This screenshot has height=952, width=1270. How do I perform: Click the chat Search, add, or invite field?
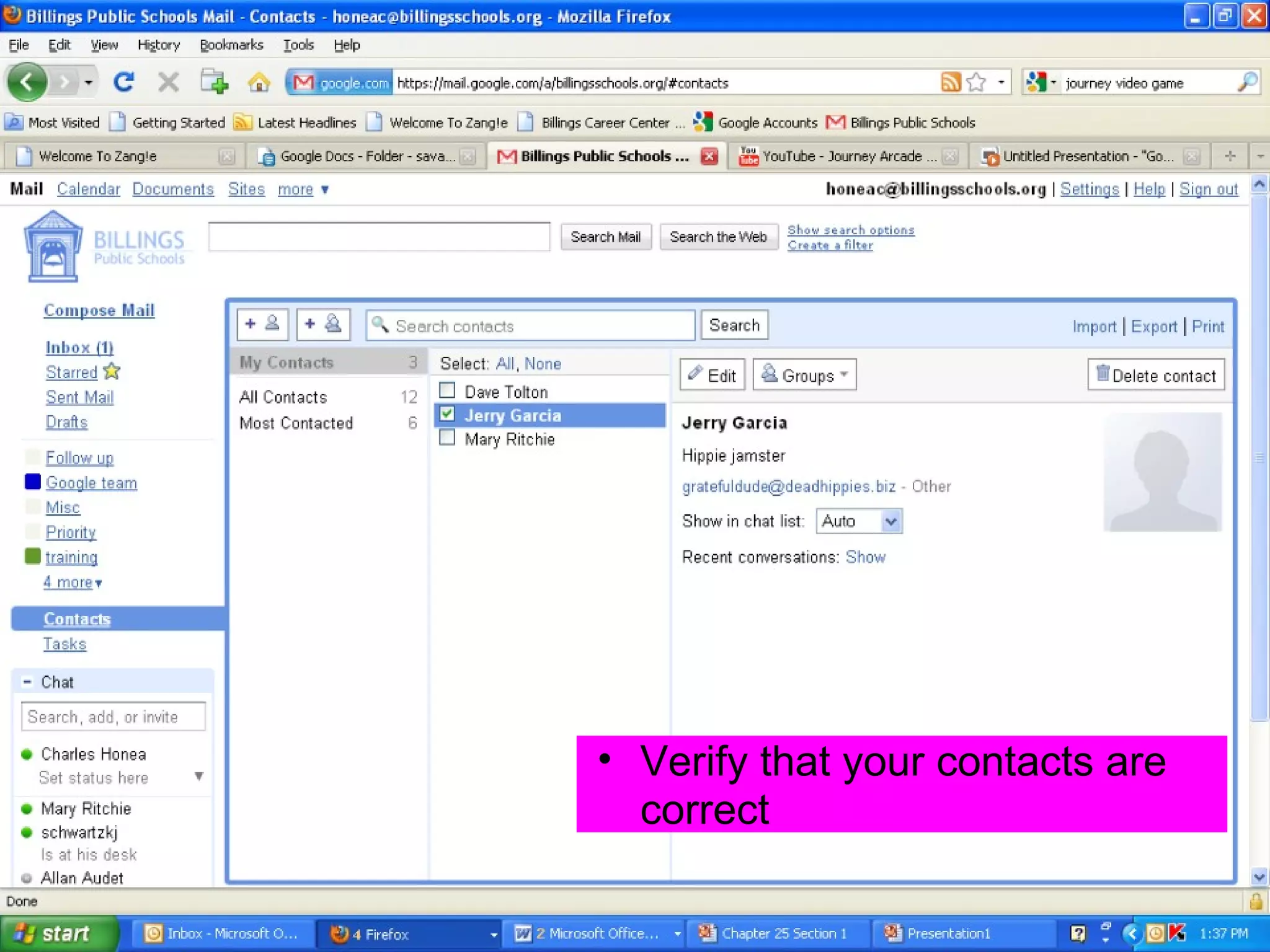(113, 716)
